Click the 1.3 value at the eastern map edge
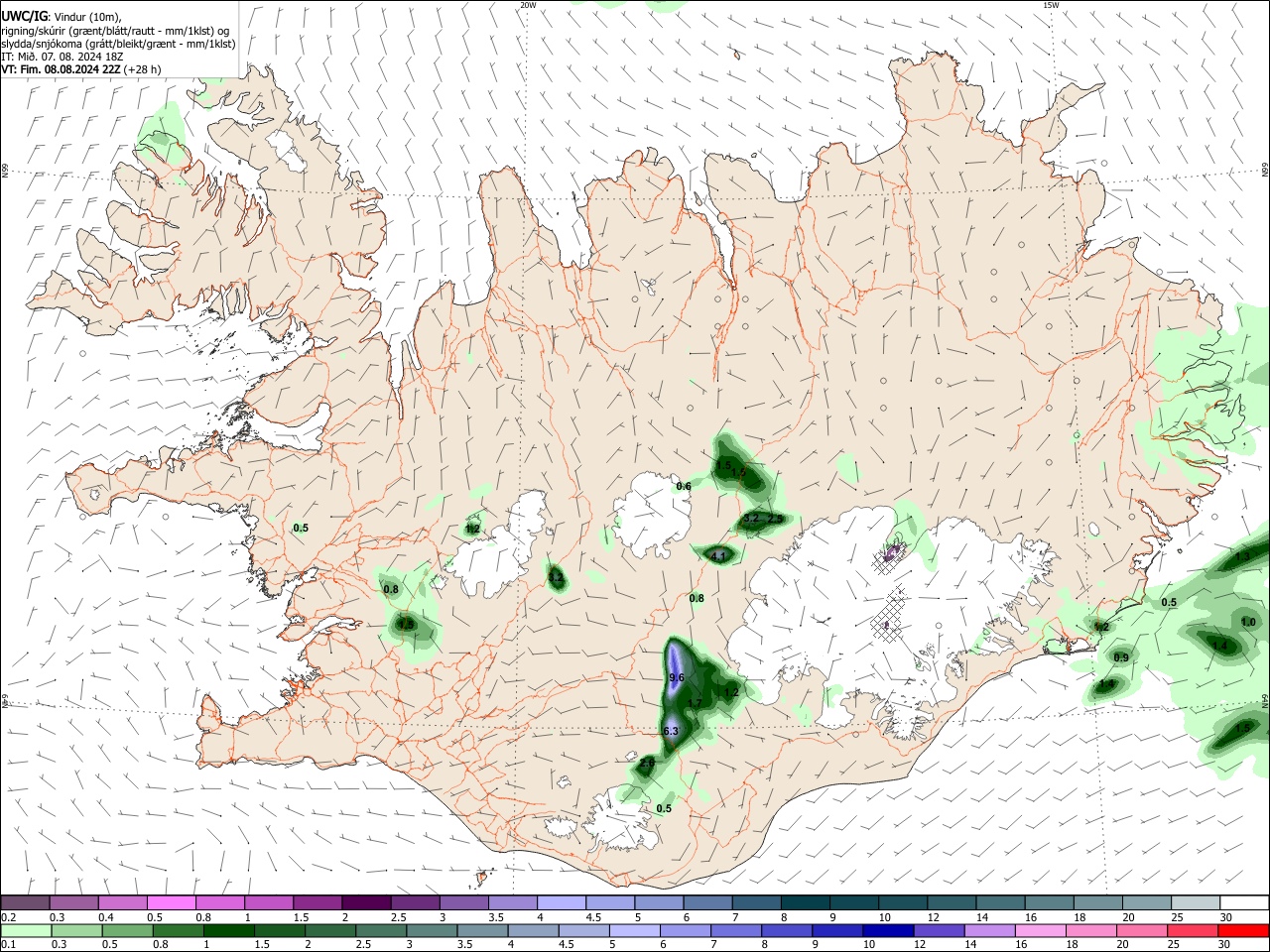 (x=1243, y=557)
